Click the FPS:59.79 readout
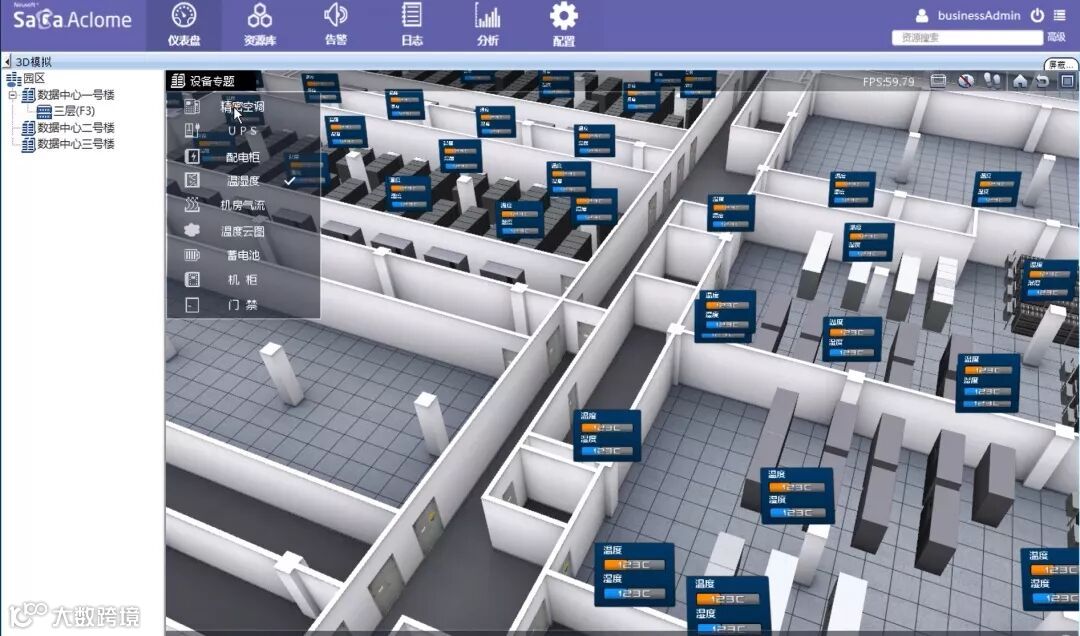 [x=889, y=81]
